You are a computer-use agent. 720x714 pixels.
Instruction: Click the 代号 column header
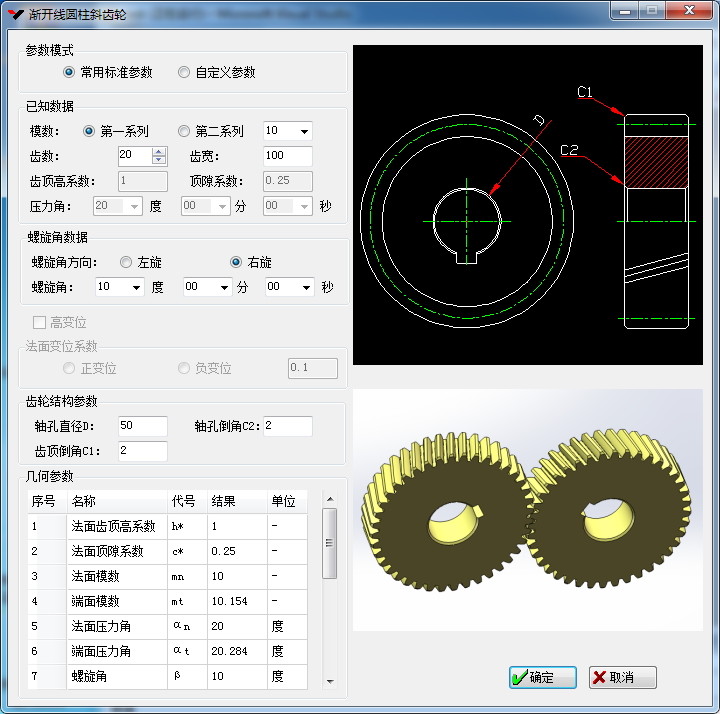pos(187,501)
